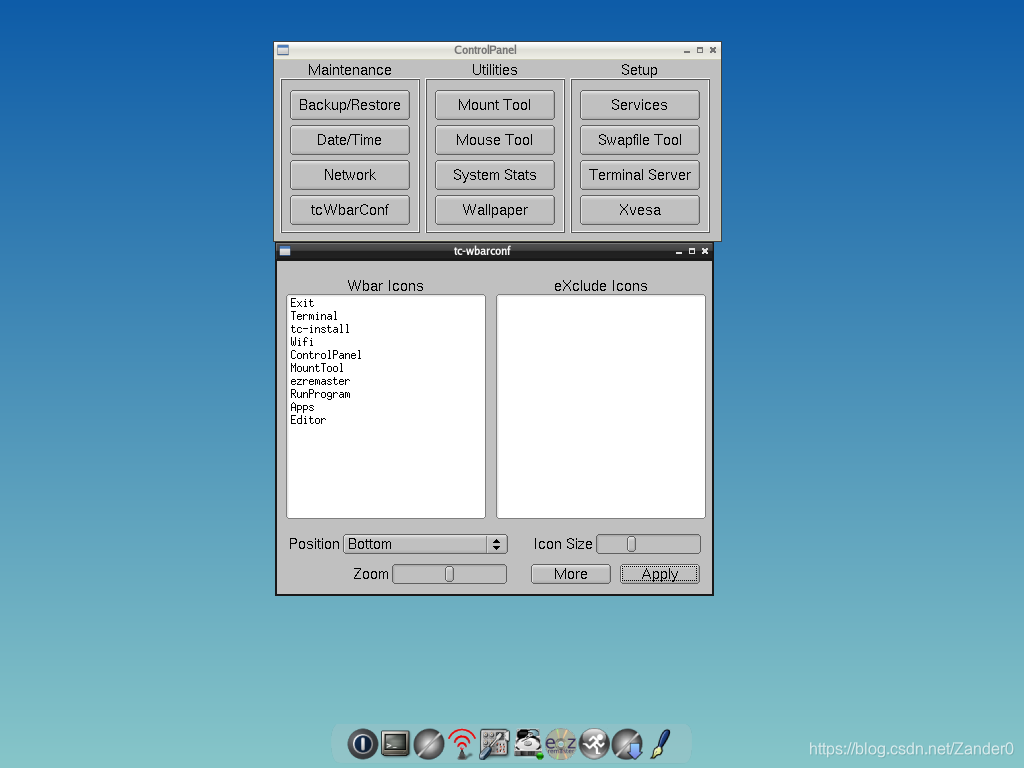This screenshot has height=768, width=1024.
Task: Click ControlPanel window menu icon in title bar
Action: point(283,50)
